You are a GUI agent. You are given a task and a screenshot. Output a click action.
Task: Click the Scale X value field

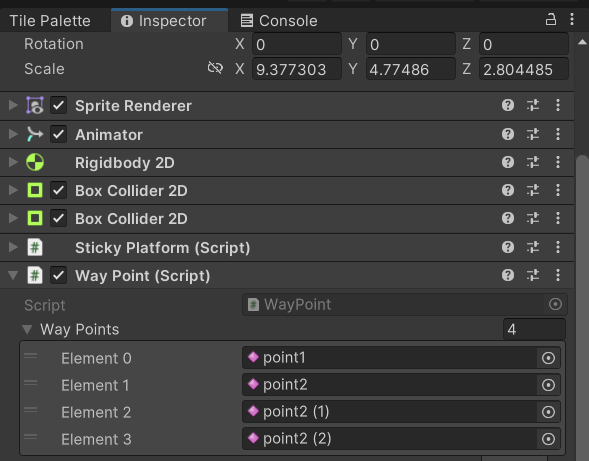pyautogui.click(x=297, y=69)
